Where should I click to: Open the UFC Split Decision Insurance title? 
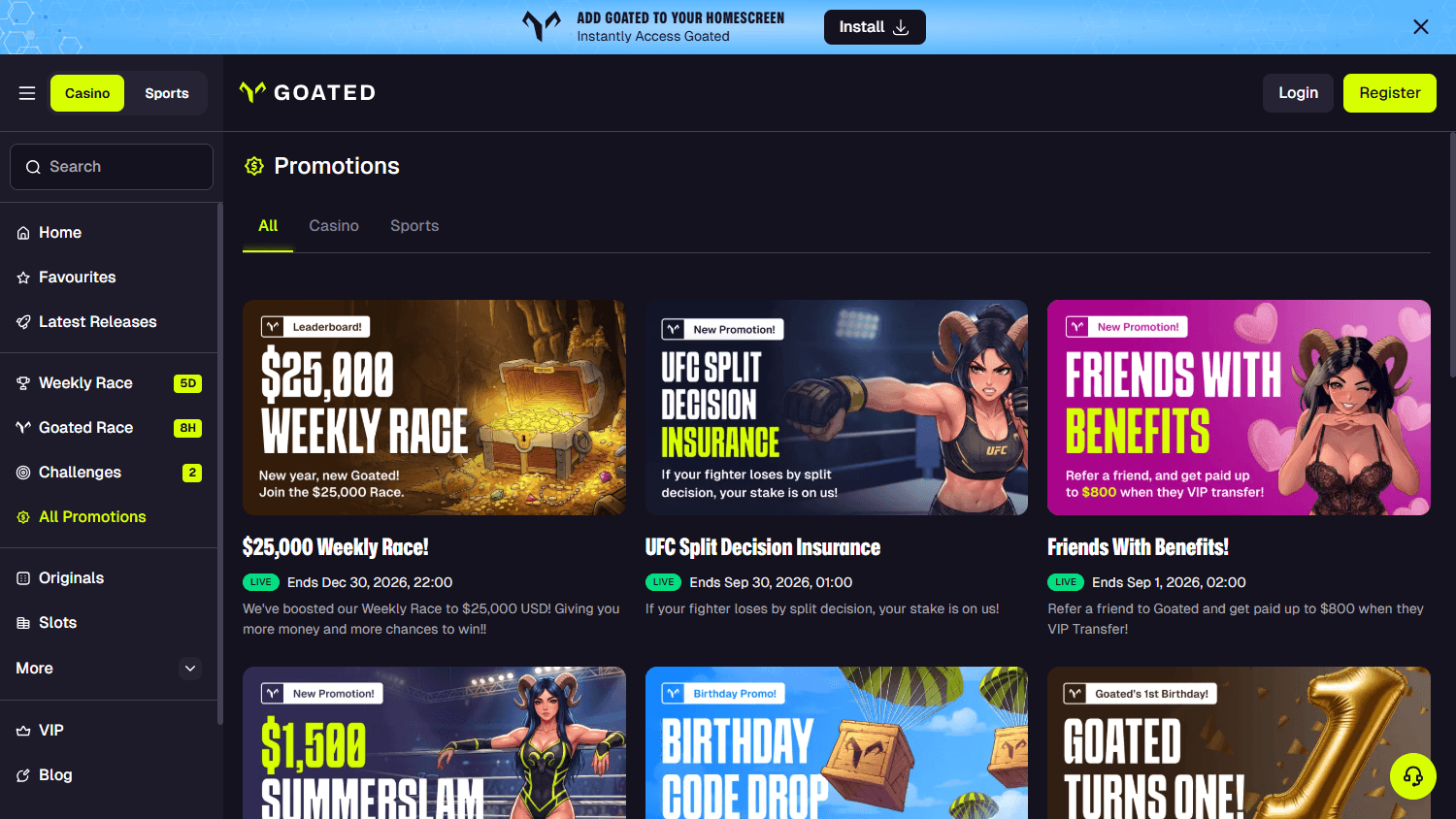coord(763,547)
